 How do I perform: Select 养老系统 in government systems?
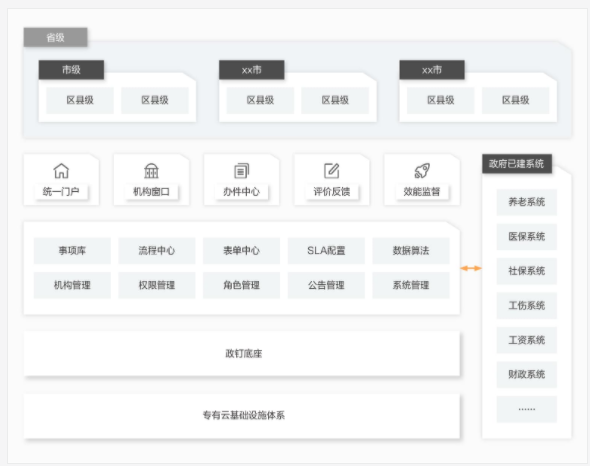pos(526,202)
